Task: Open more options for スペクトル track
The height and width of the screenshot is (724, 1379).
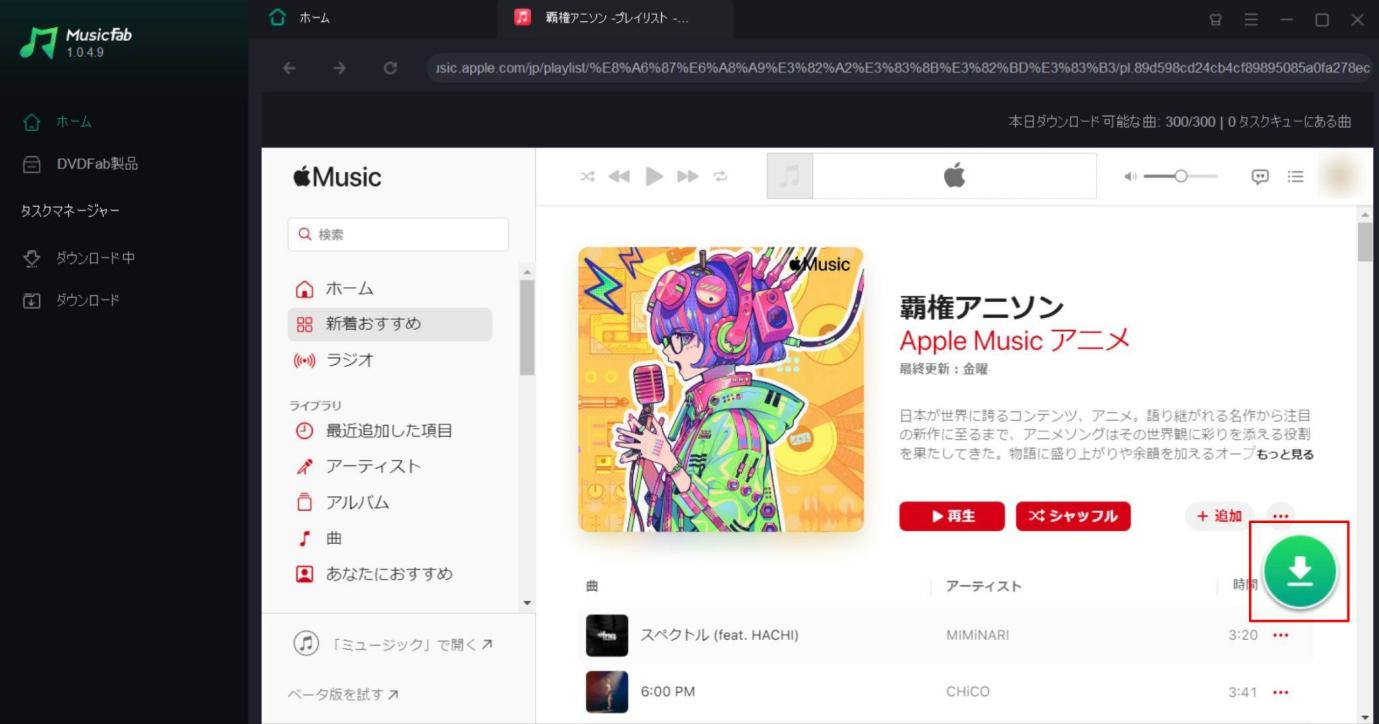Action: click(1281, 635)
